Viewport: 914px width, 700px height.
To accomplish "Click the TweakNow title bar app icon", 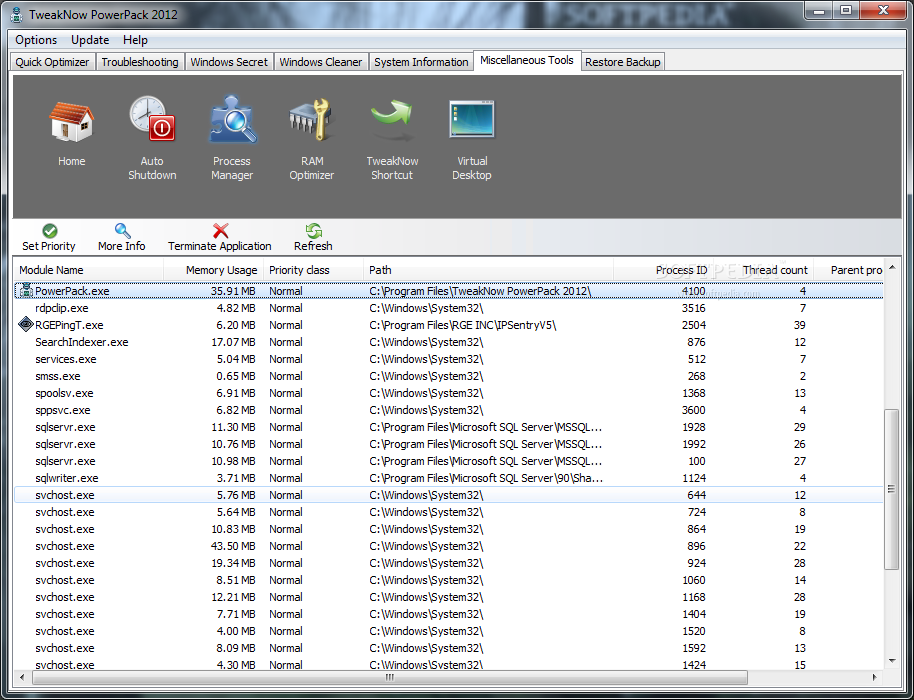I will 17,14.
